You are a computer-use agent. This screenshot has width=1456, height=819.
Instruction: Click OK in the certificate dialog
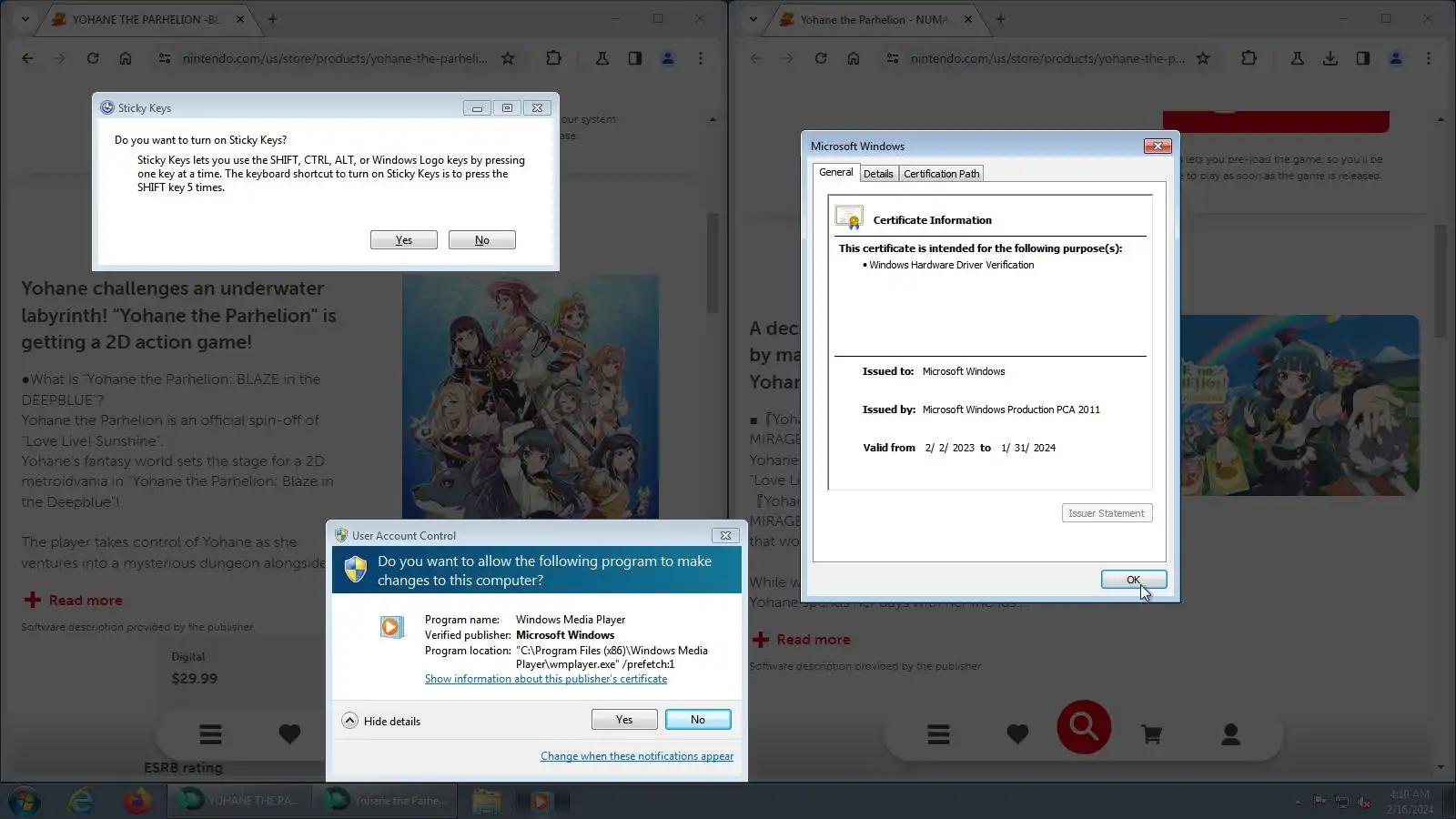[x=1133, y=580]
